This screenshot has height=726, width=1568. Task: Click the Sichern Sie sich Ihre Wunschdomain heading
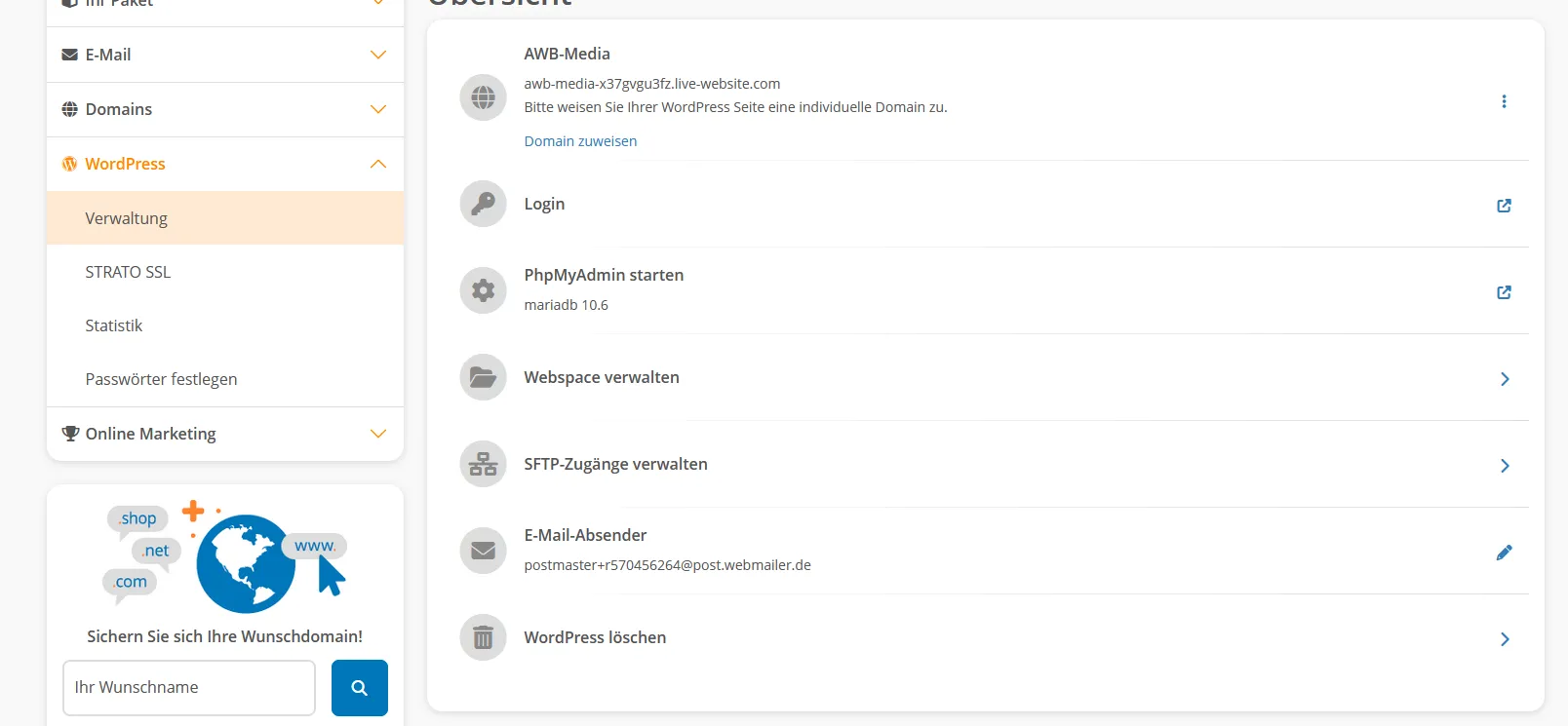224,636
